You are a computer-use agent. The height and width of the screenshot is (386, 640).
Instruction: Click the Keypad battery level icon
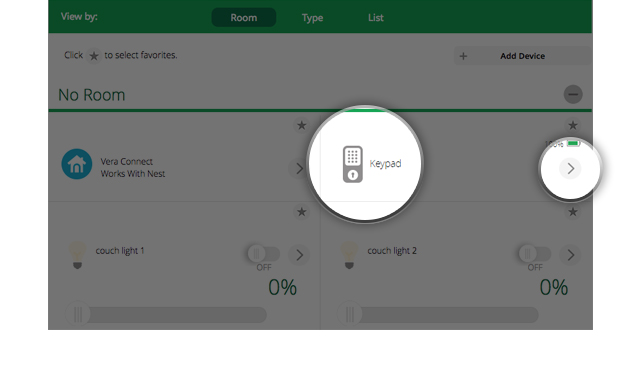point(573,143)
